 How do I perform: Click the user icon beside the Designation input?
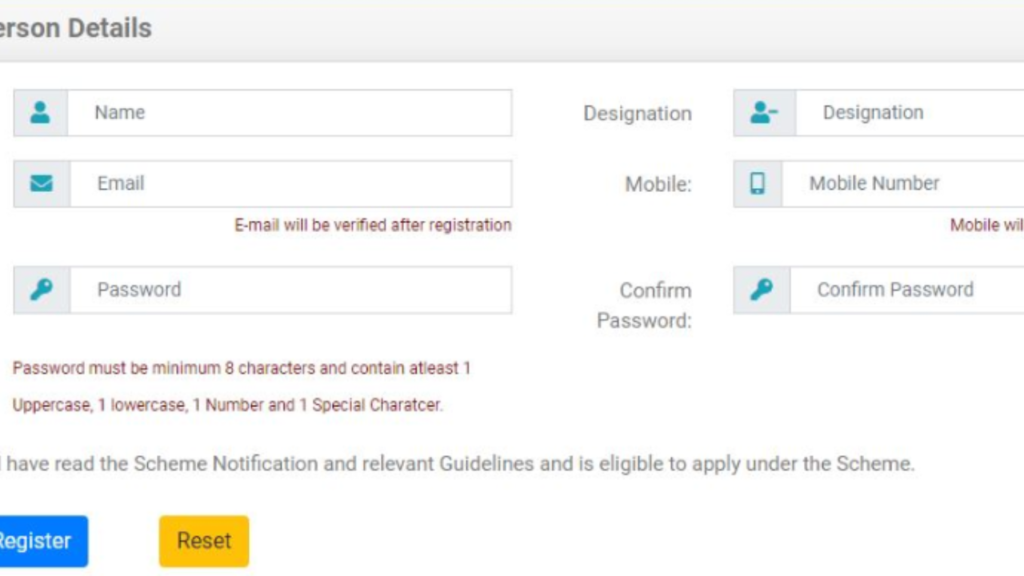click(x=764, y=113)
